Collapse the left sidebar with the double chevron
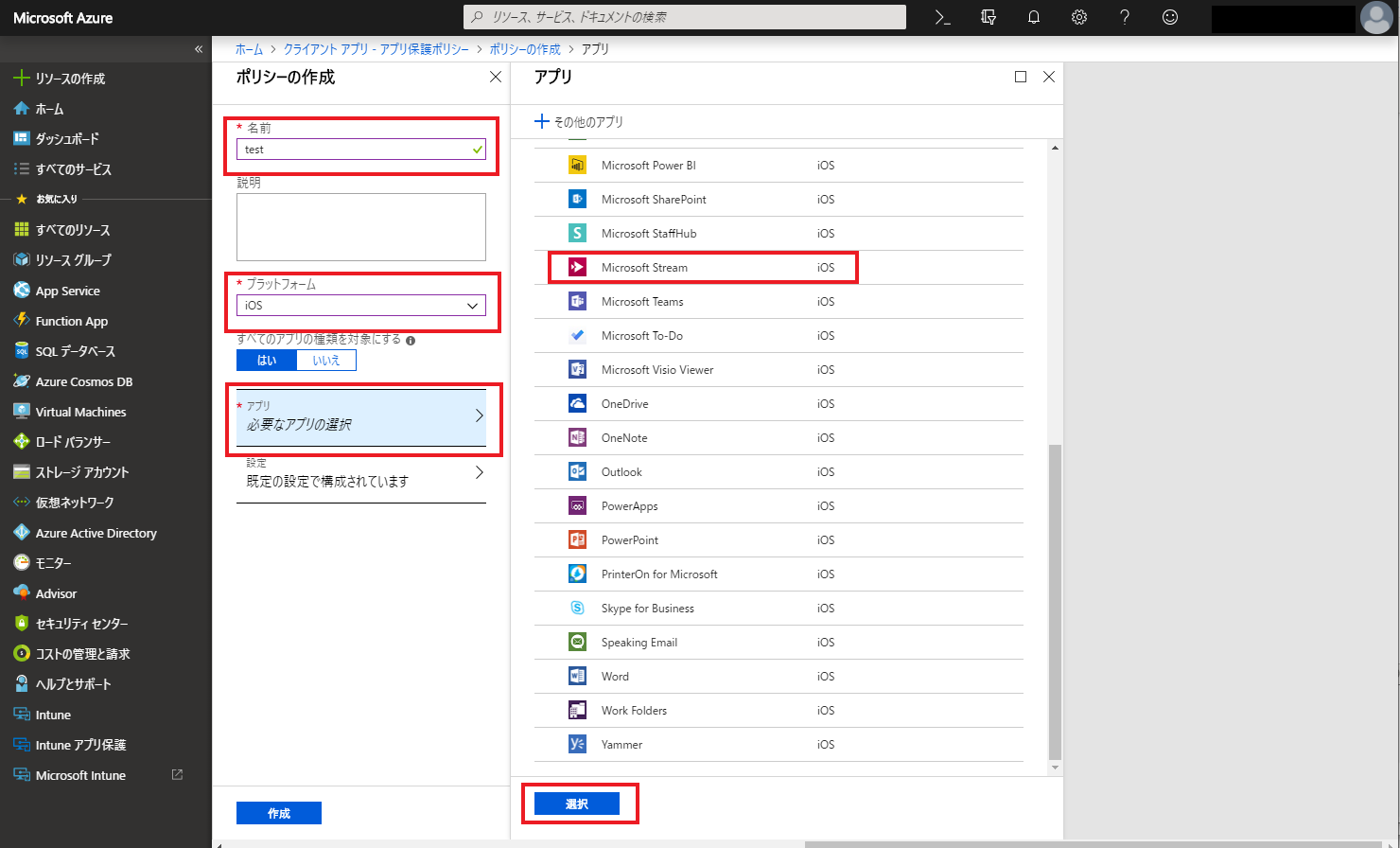This screenshot has height=848, width=1400. (199, 49)
